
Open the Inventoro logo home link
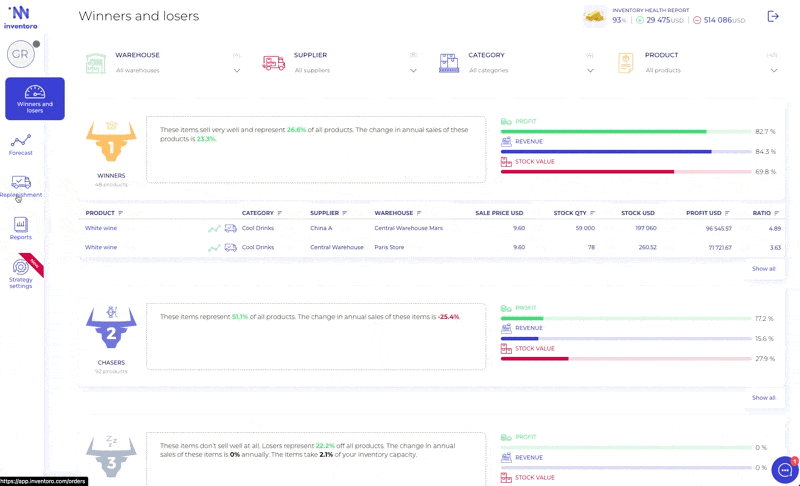(20, 17)
